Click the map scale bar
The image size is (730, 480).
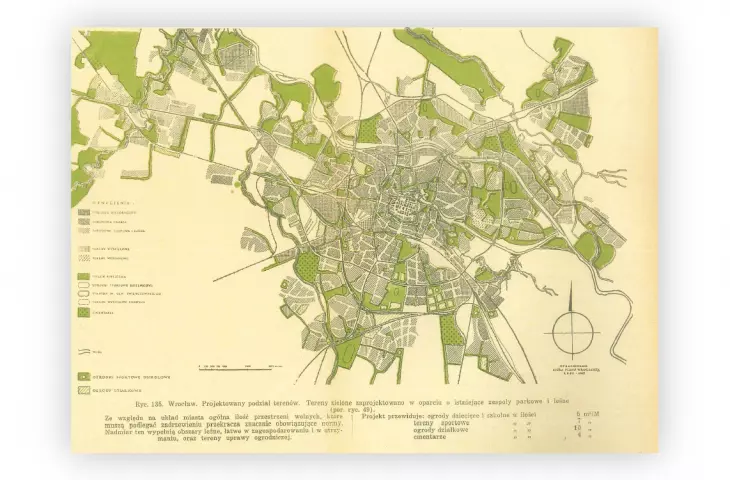(240, 367)
